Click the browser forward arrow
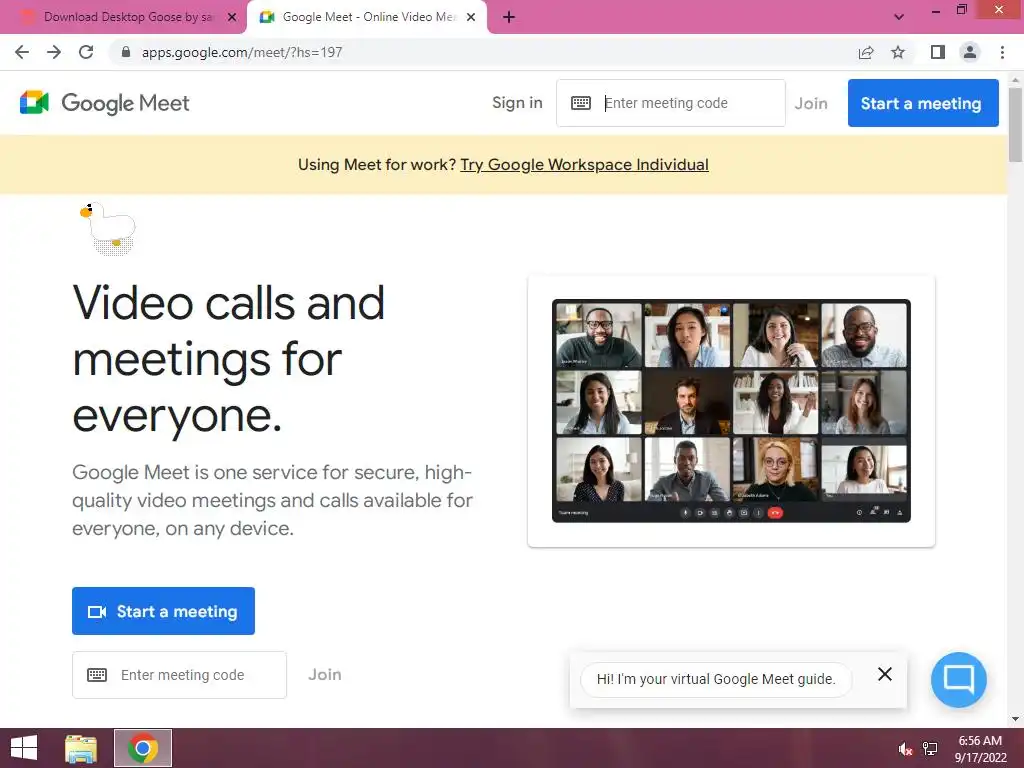1024x768 pixels. [x=54, y=52]
